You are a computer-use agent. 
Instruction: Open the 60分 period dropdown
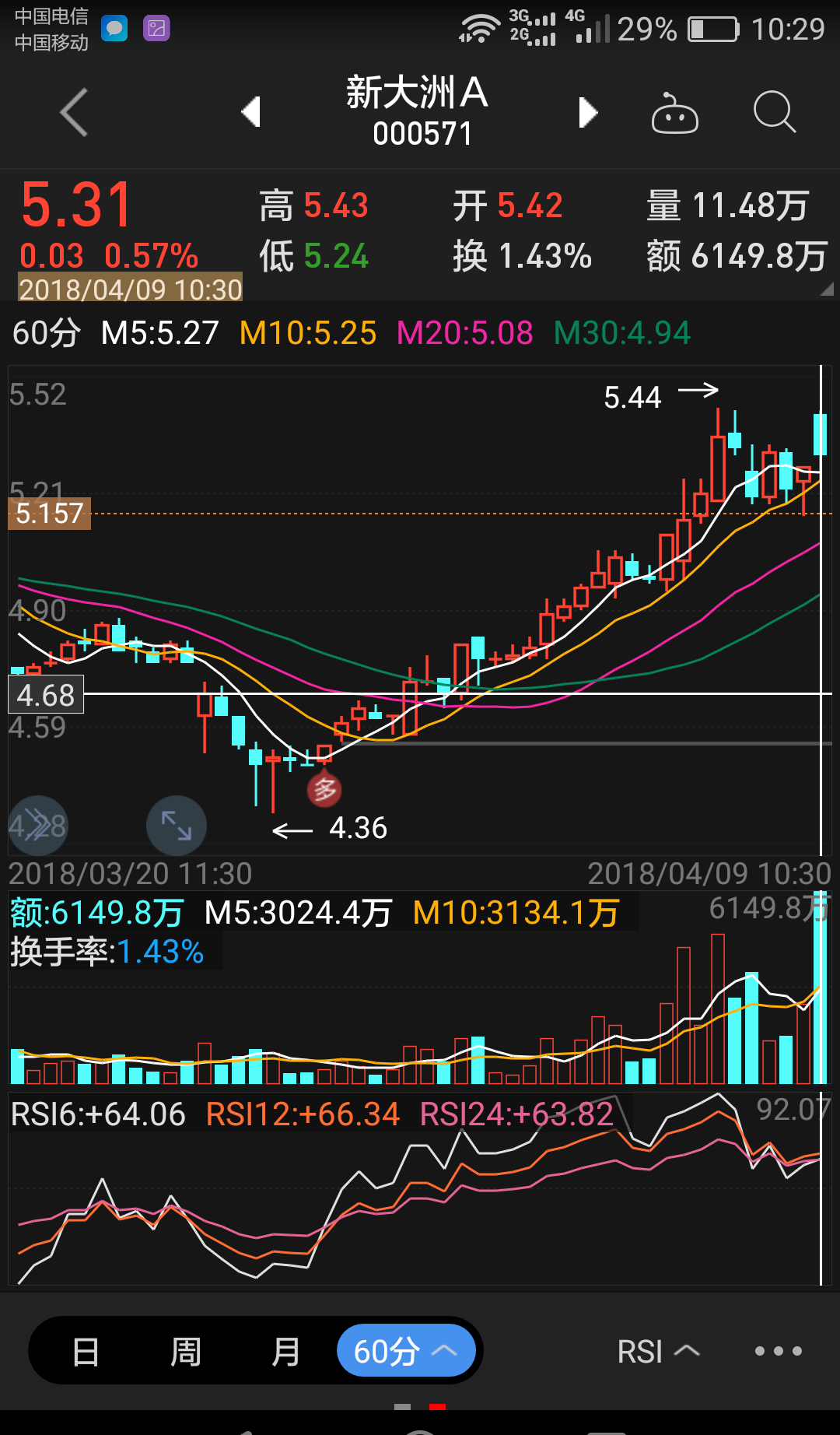point(406,1351)
